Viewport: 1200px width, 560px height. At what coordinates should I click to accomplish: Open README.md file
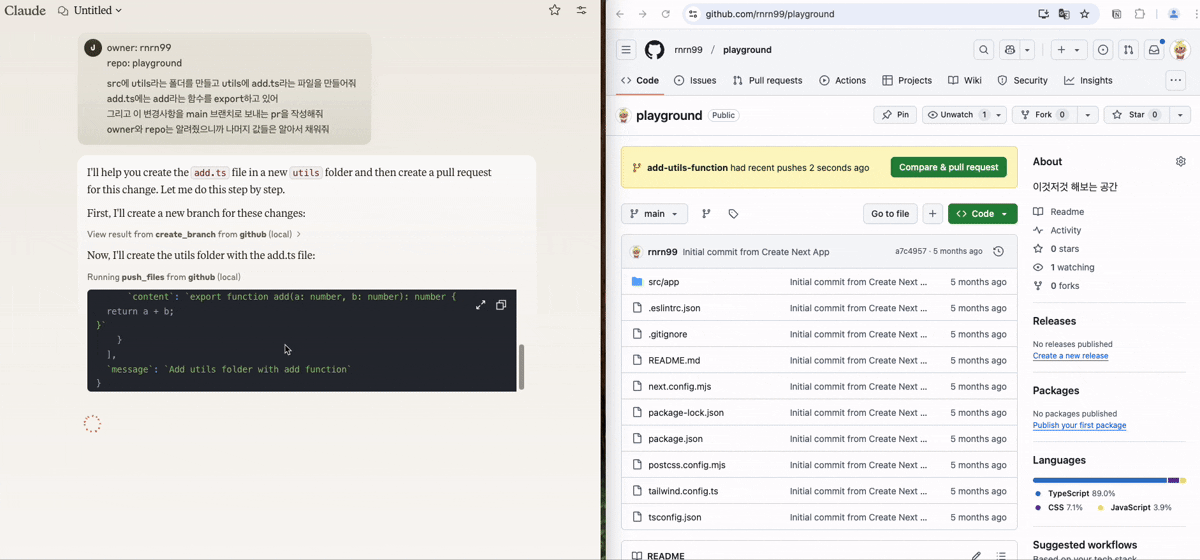coord(674,360)
